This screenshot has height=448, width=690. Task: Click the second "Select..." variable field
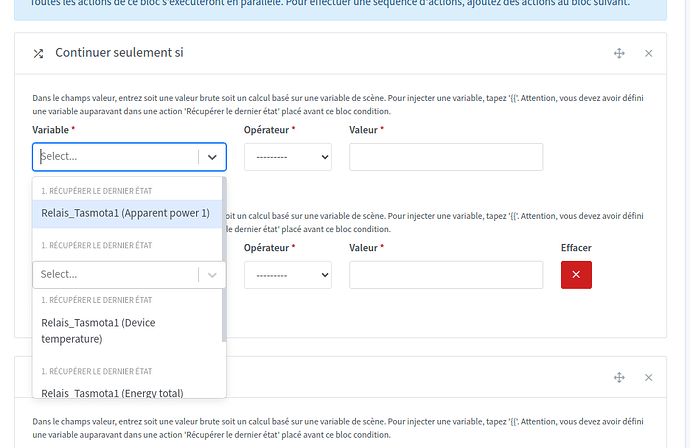[x=115, y=275]
